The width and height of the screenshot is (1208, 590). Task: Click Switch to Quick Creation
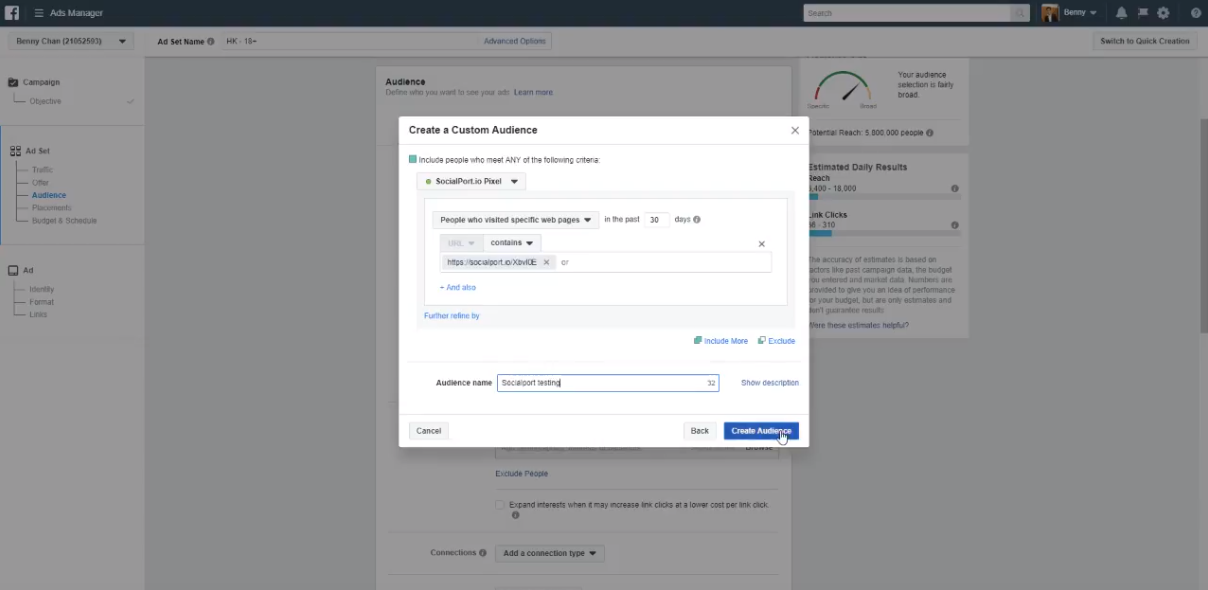(1145, 41)
